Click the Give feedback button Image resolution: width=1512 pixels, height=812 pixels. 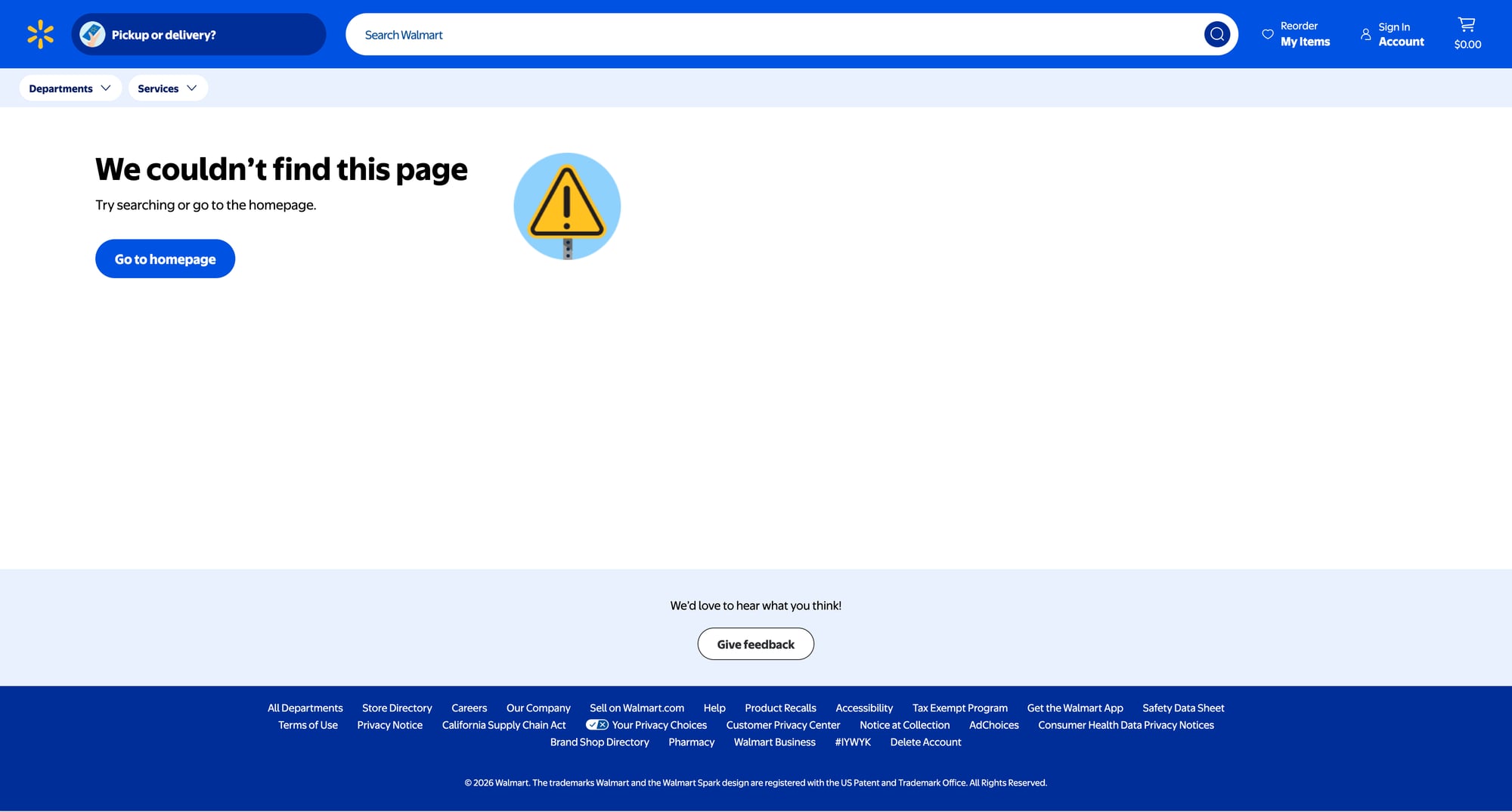tap(755, 644)
